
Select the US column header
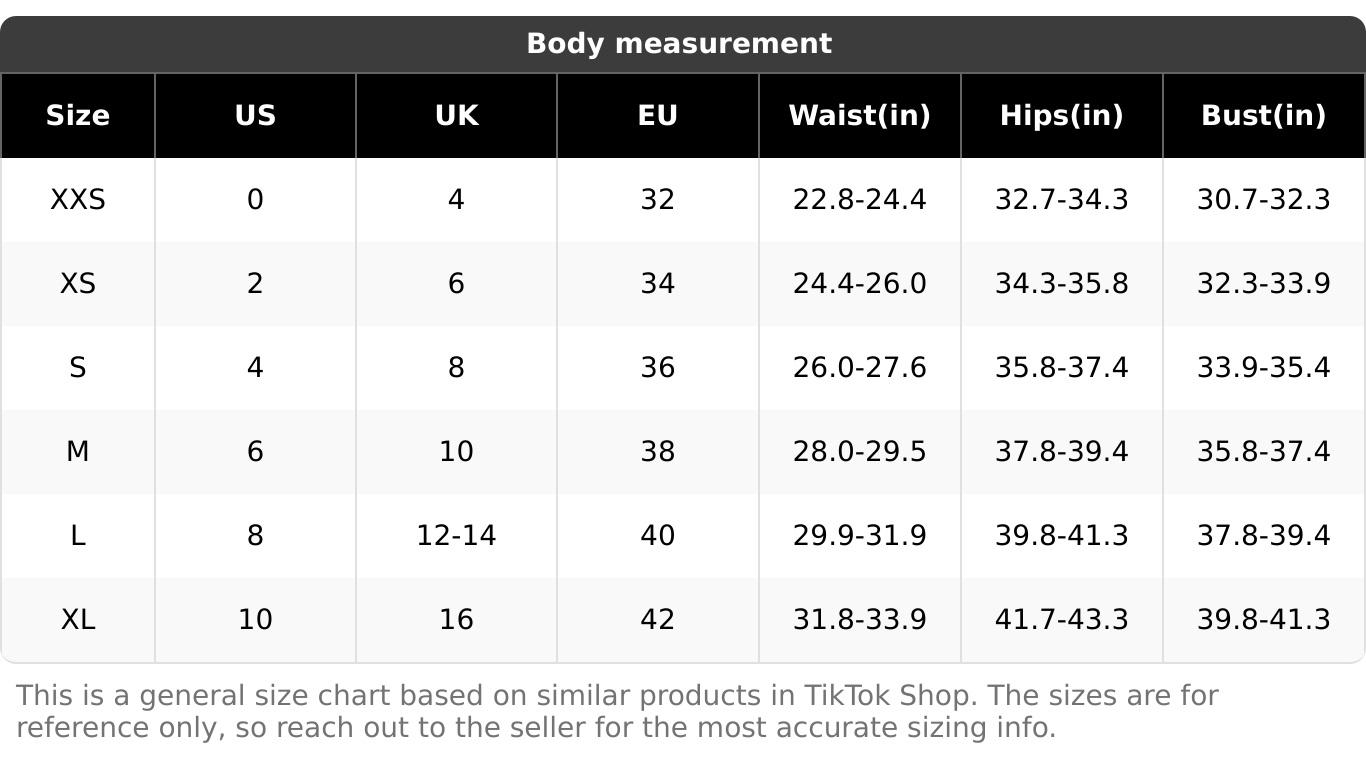coord(255,115)
